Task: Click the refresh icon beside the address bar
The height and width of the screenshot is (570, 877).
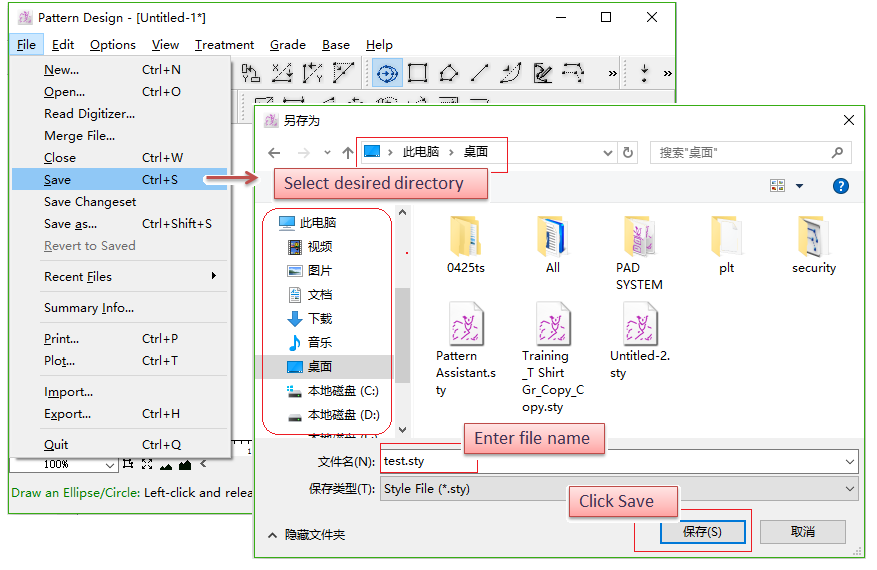Action: click(x=628, y=153)
